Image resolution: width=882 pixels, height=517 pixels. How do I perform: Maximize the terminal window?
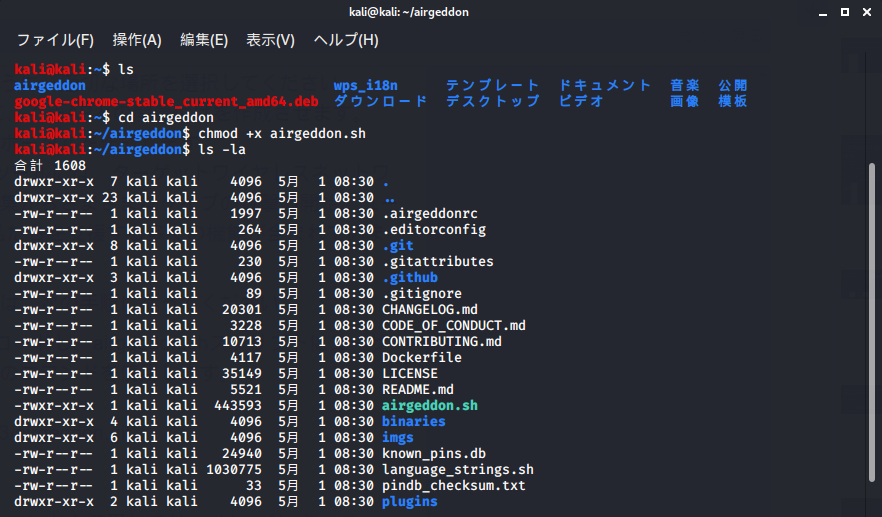point(845,12)
